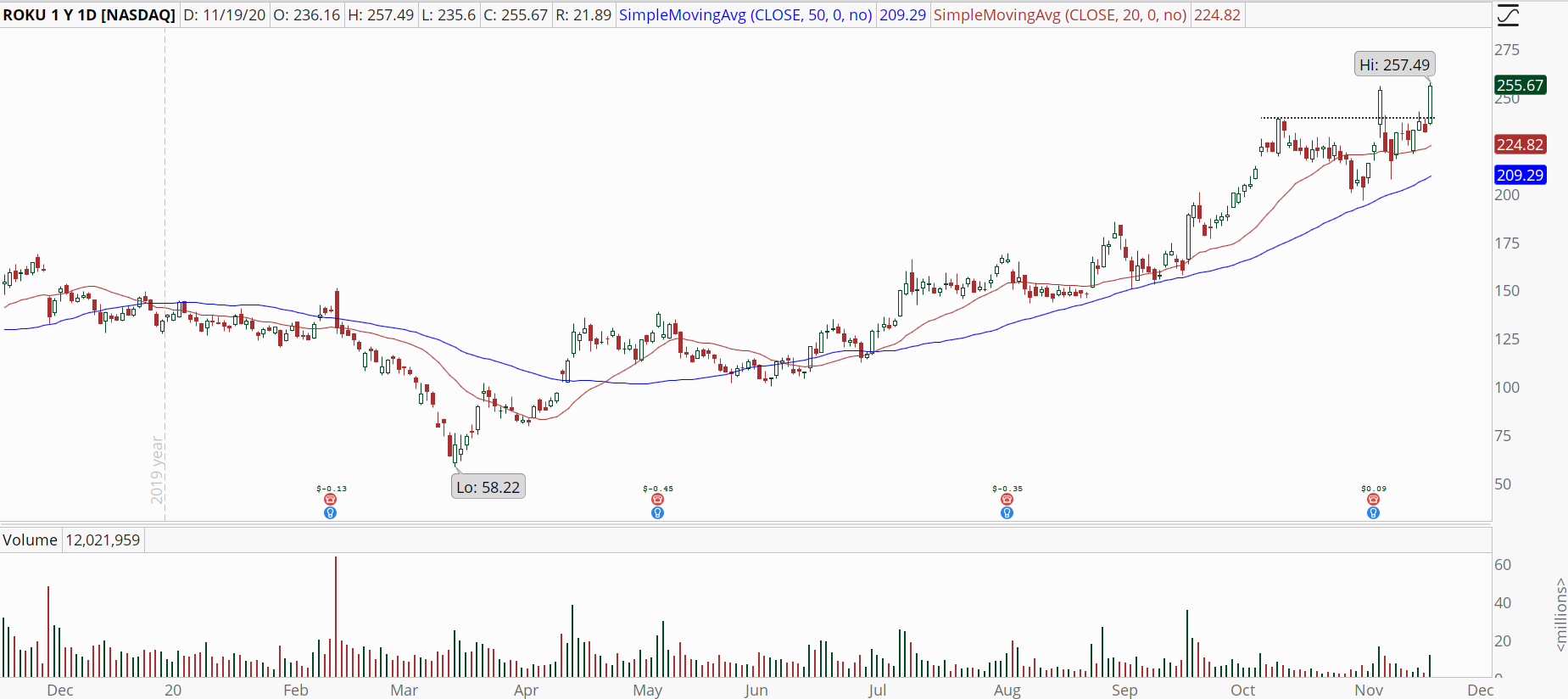The image size is (1568, 699).
Task: Click the $-0.13 earnings value
Action: coord(332,489)
